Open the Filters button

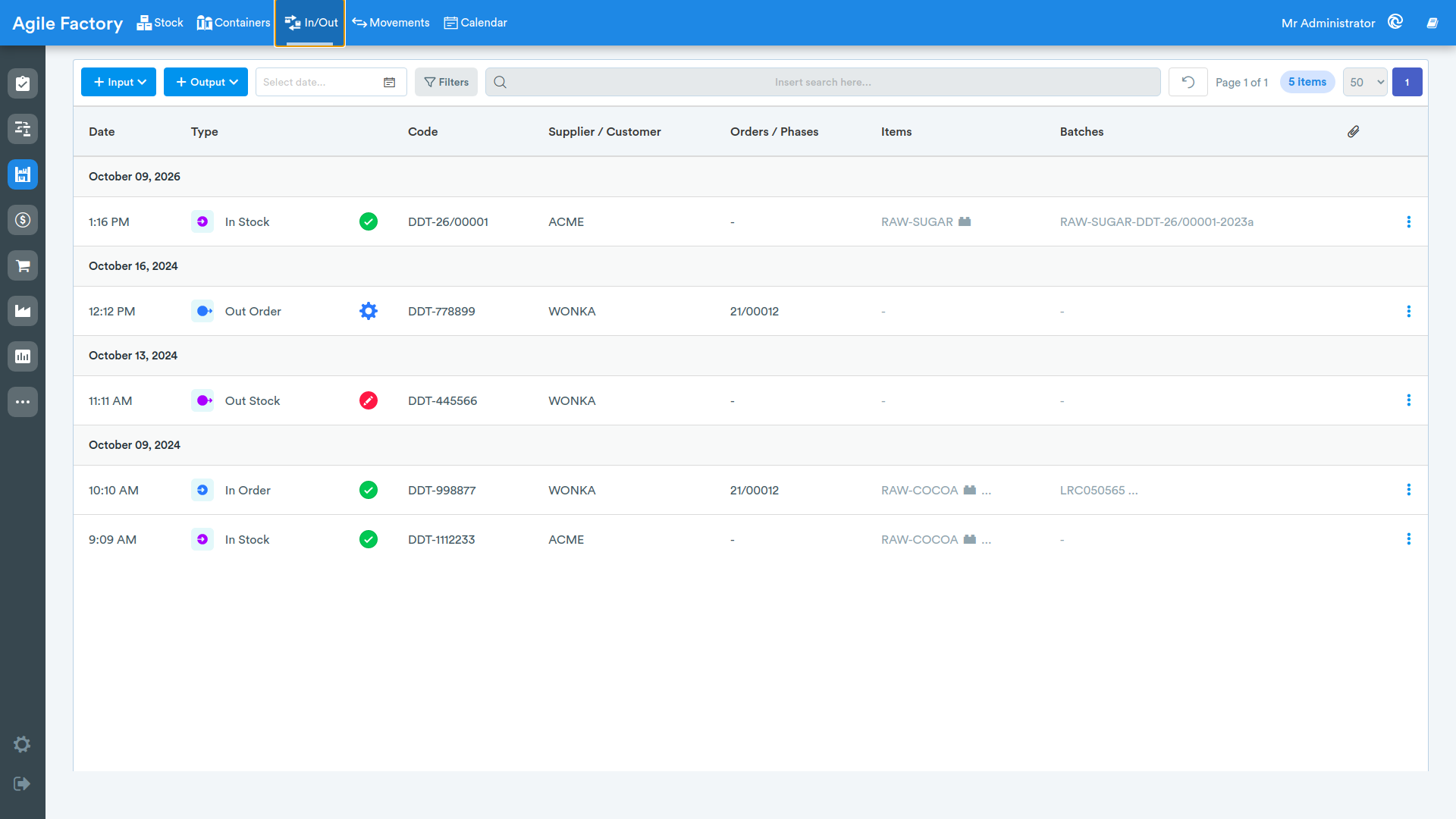click(446, 82)
